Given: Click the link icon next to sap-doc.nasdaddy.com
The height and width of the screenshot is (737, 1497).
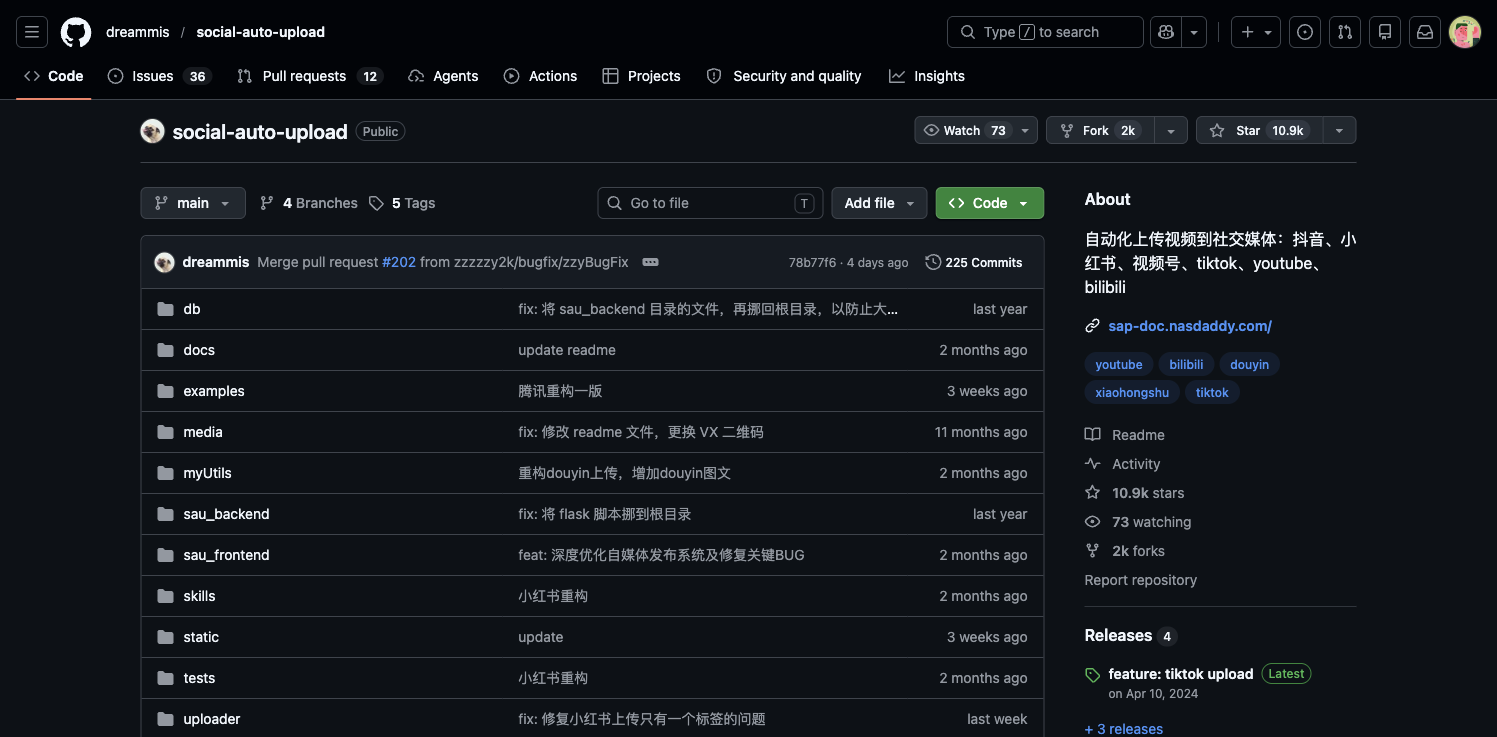Looking at the screenshot, I should coord(1092,326).
